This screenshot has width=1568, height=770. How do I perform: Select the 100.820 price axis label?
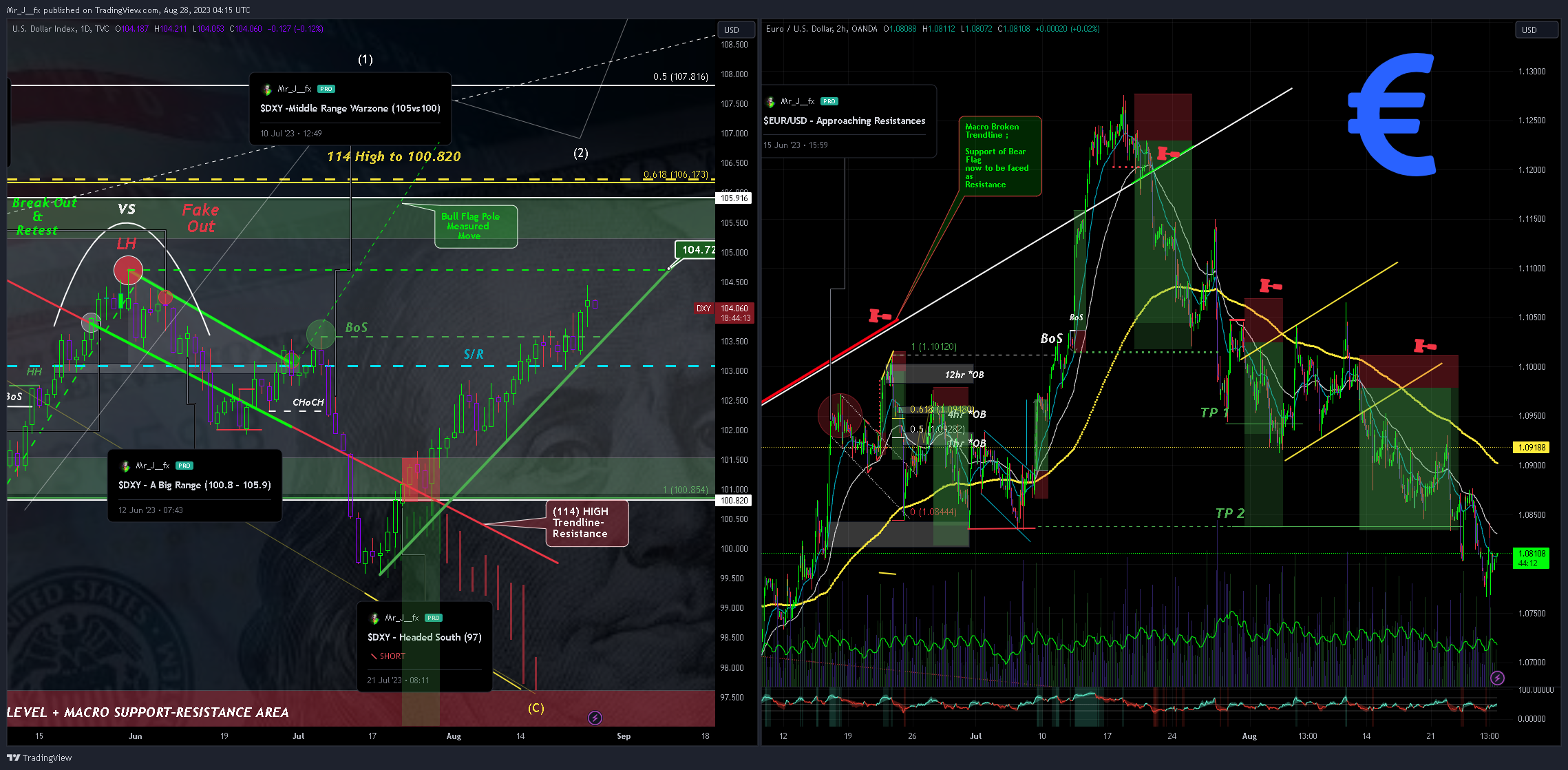tap(734, 501)
